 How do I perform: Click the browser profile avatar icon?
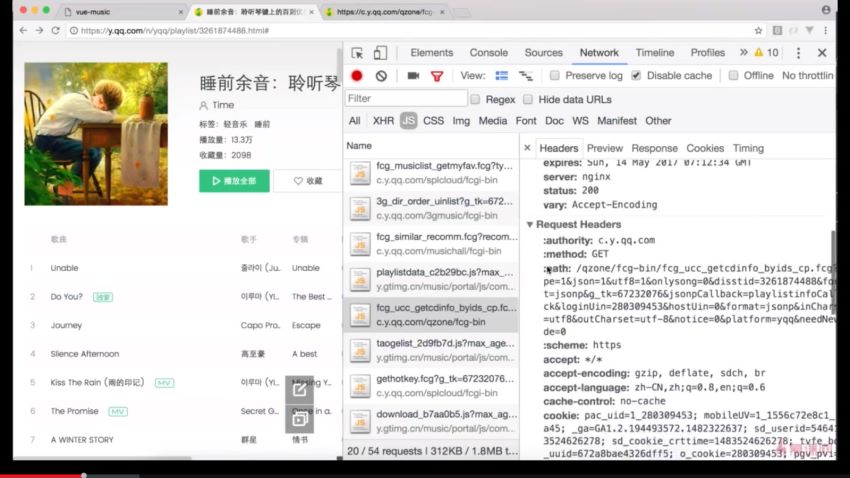tap(826, 10)
